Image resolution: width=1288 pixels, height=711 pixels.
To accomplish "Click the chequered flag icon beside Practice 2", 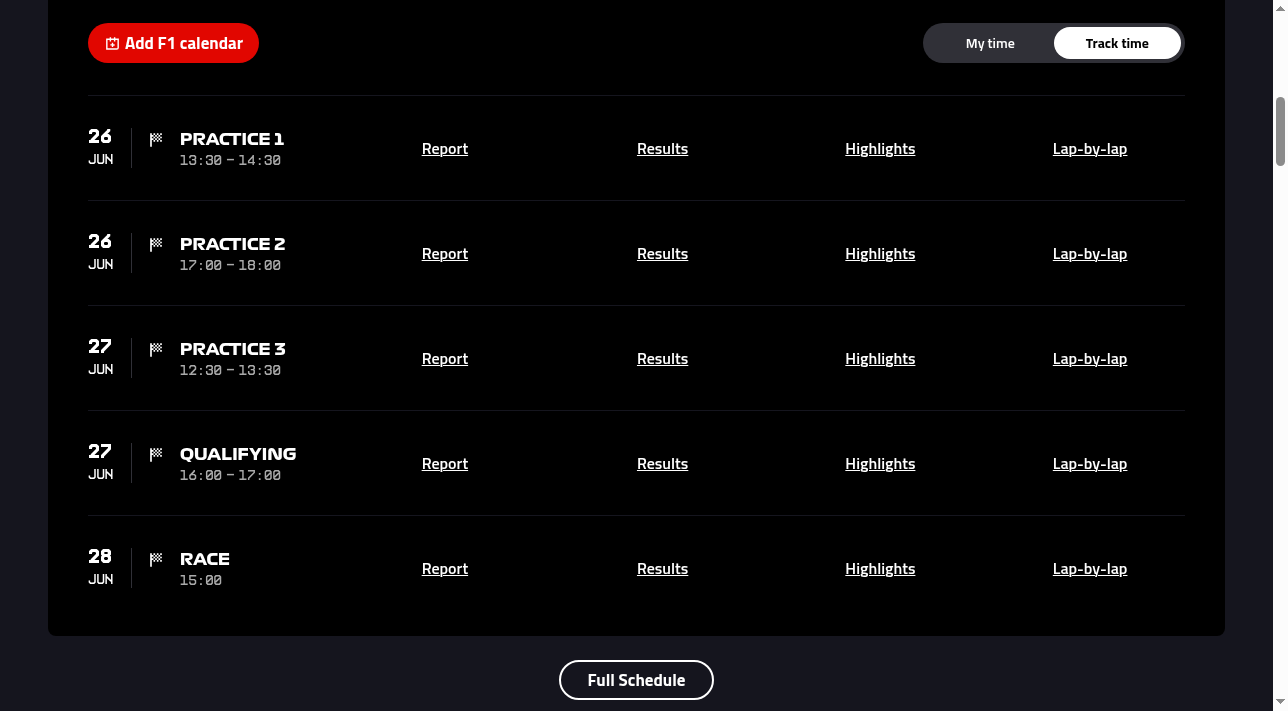I will point(156,244).
